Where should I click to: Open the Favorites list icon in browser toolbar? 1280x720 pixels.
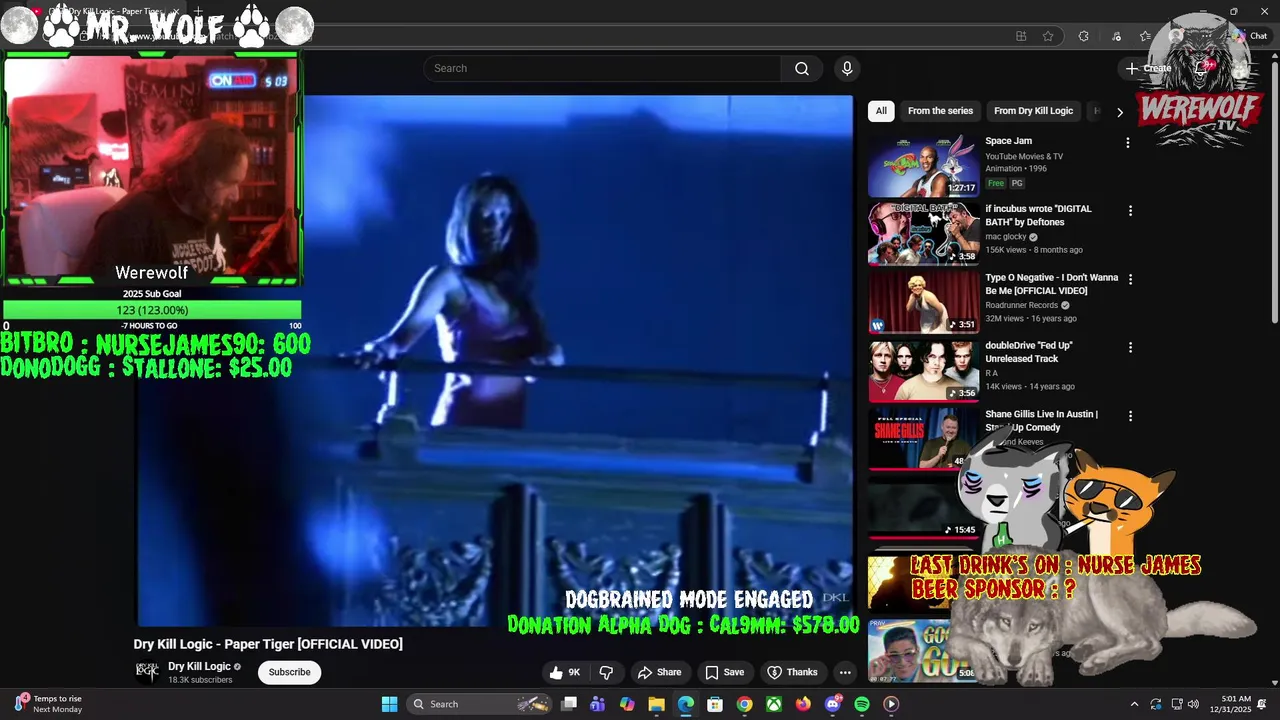point(1145,36)
